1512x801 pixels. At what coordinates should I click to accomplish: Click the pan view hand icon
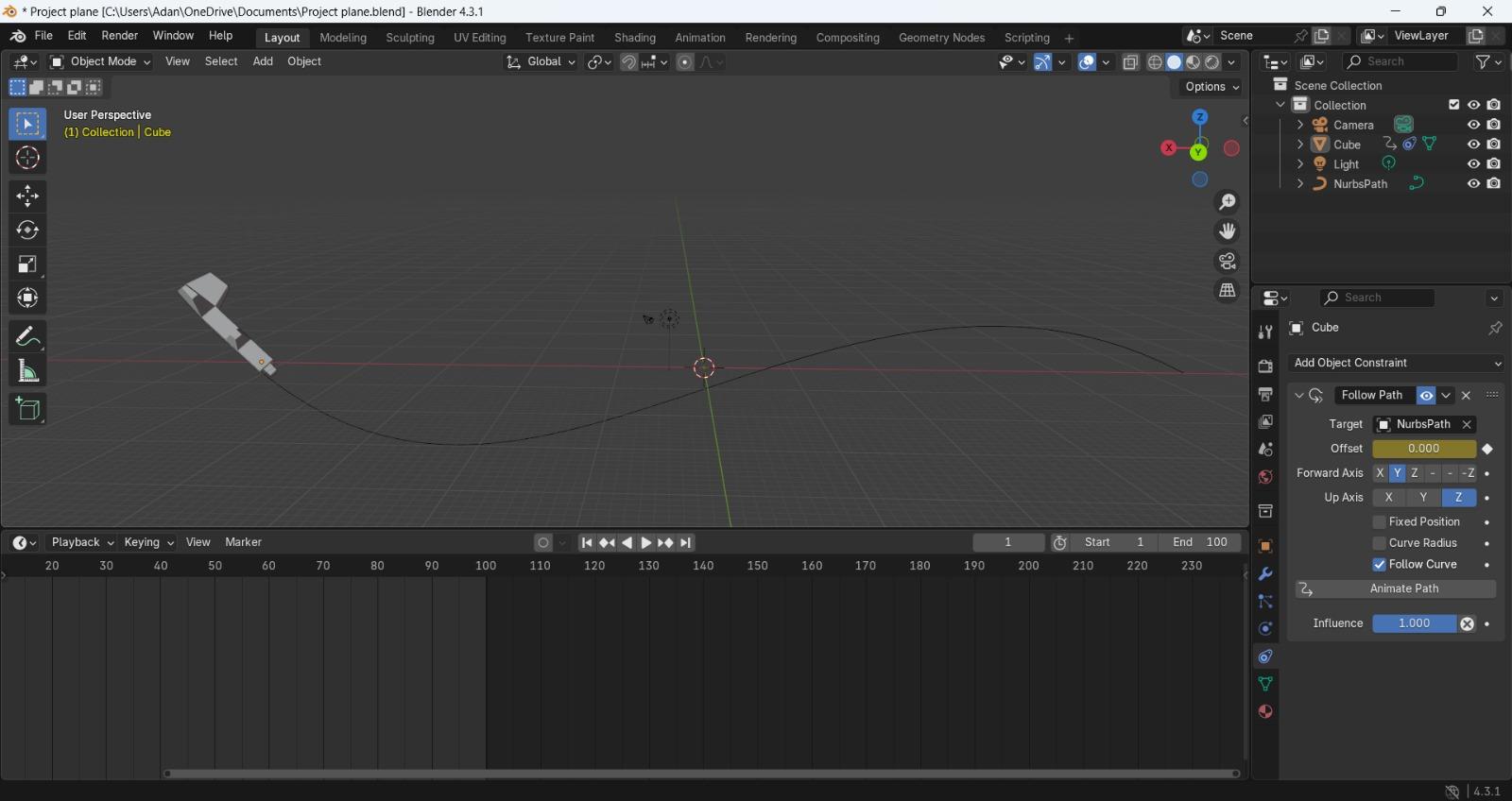(1228, 230)
